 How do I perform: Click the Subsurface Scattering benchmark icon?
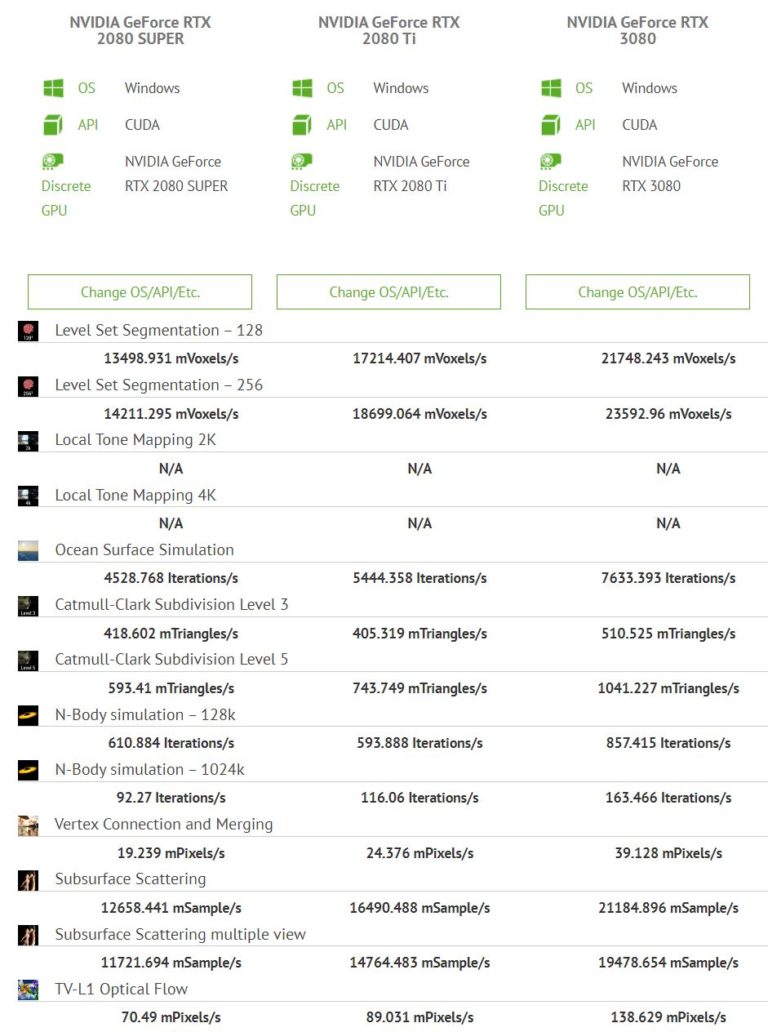(27, 879)
